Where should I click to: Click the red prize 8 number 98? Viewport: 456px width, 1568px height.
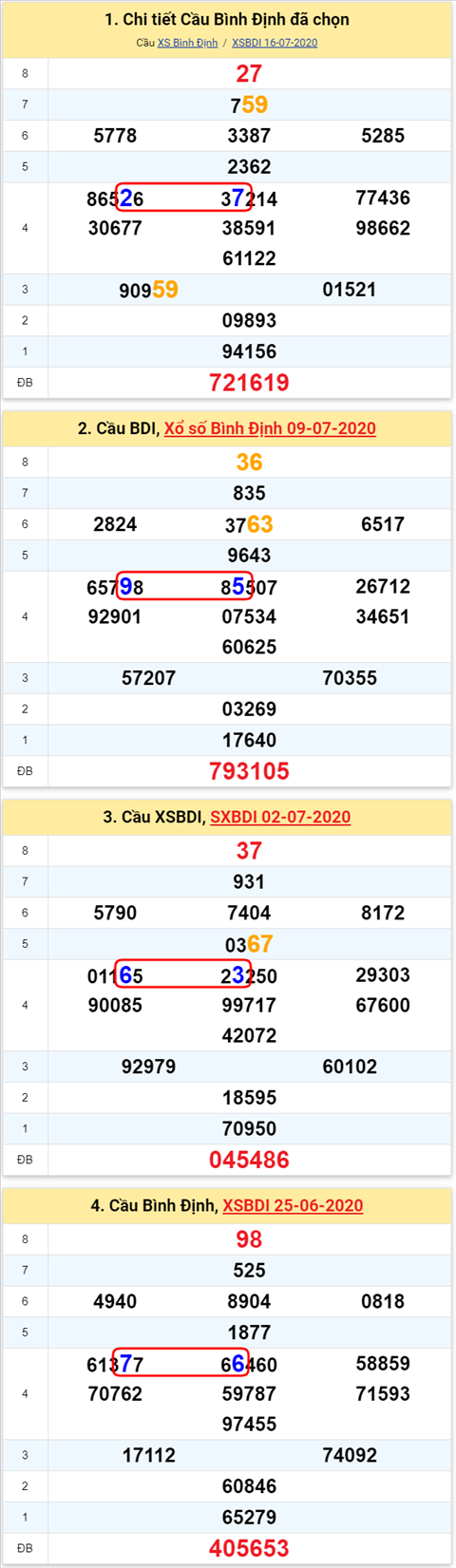249,1239
